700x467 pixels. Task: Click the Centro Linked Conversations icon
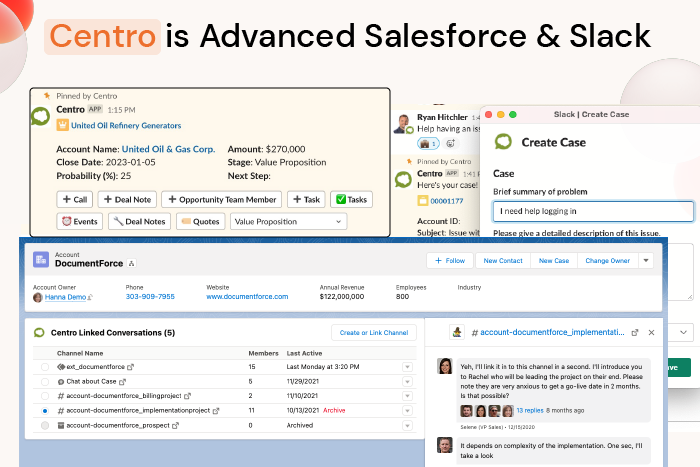[39, 333]
